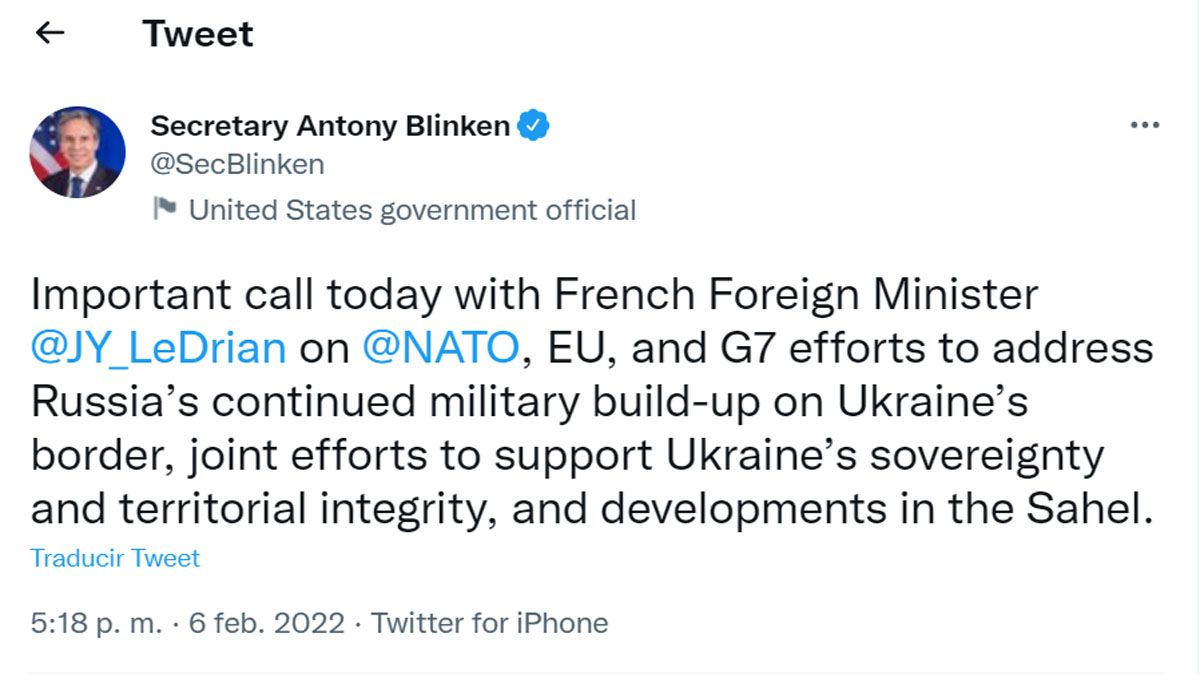This screenshot has height=675, width=1200.
Task: Click the 5:18 p. m. timestamp
Action: click(96, 623)
